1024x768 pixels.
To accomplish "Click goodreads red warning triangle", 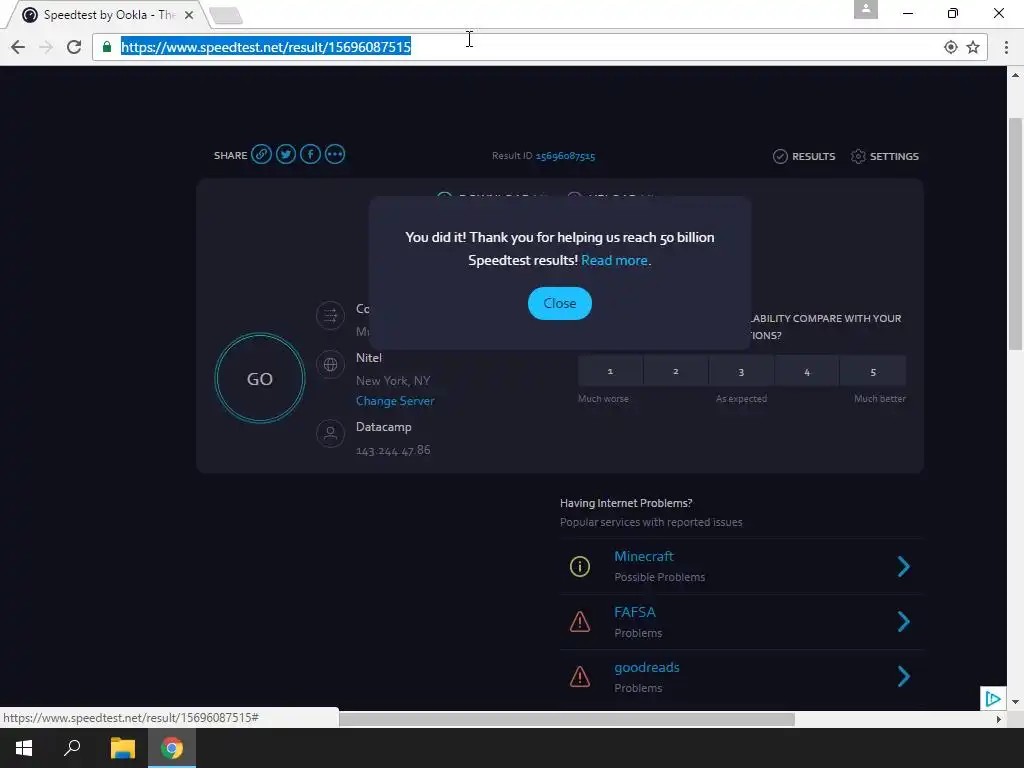I will [x=580, y=677].
